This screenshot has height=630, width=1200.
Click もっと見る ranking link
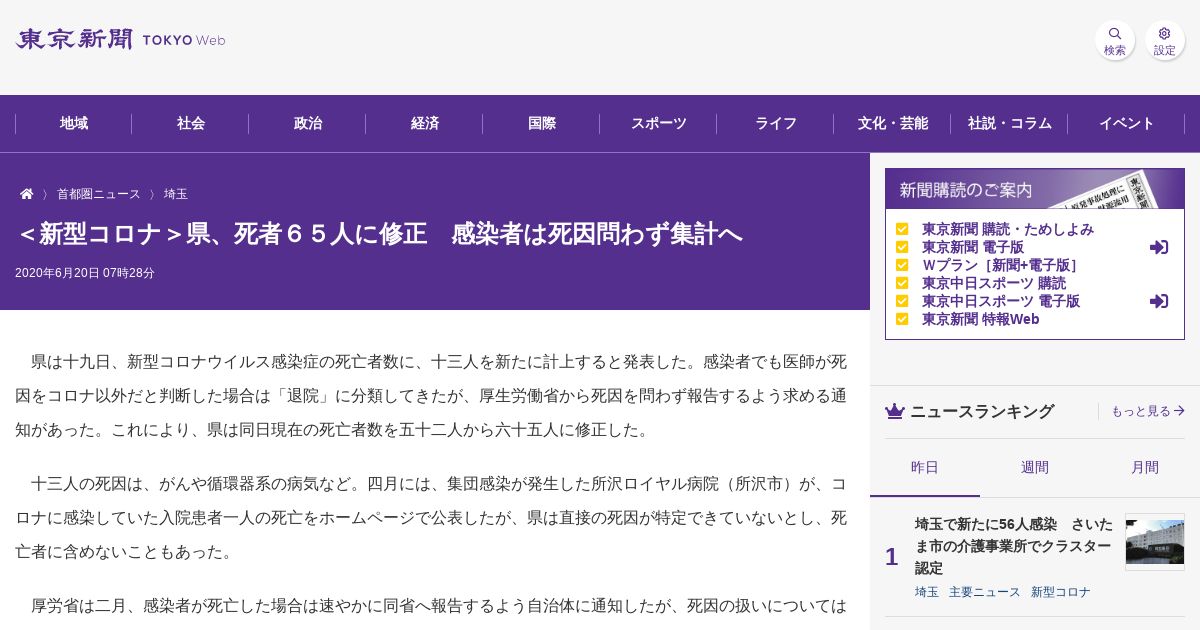coord(1148,411)
